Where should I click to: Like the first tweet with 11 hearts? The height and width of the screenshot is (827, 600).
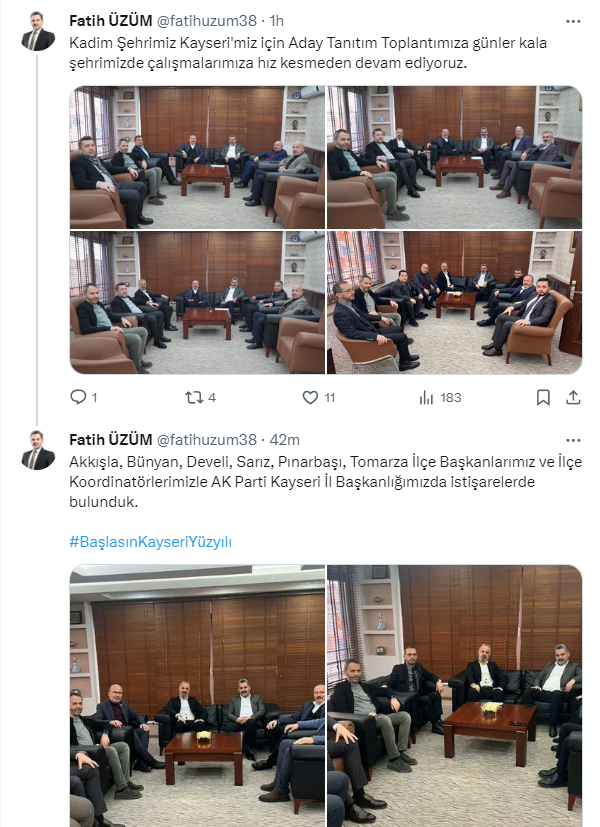(x=310, y=397)
